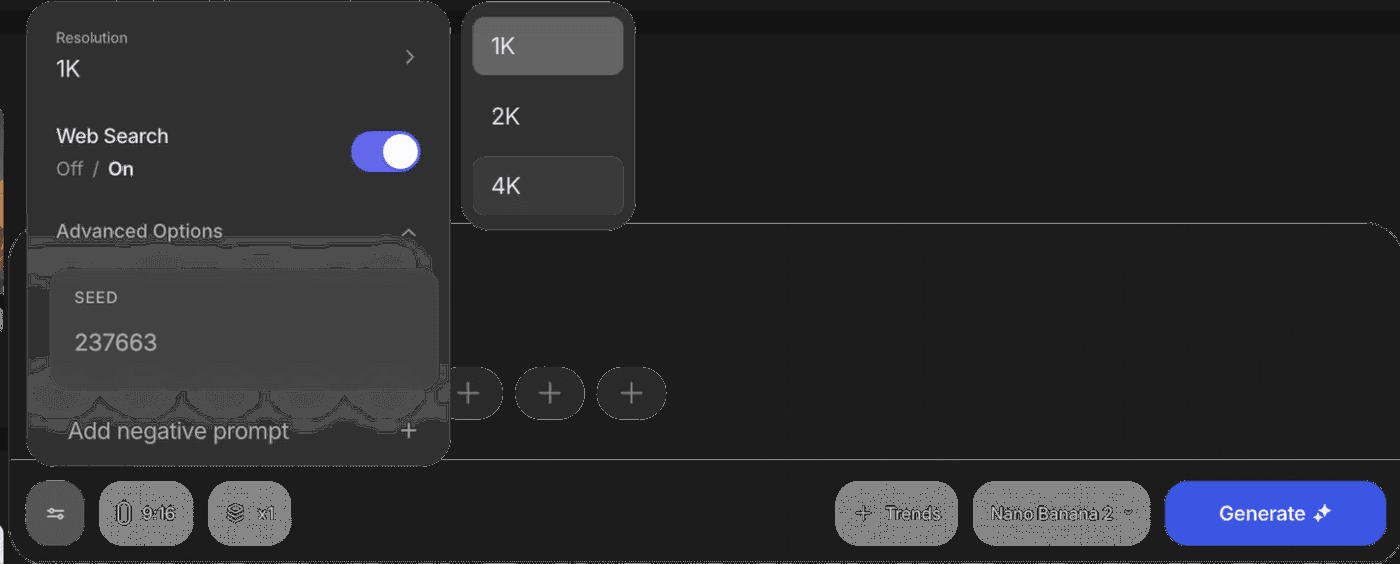Image resolution: width=1400 pixels, height=564 pixels.
Task: Click the Advanced Options label text
Action: click(x=139, y=231)
